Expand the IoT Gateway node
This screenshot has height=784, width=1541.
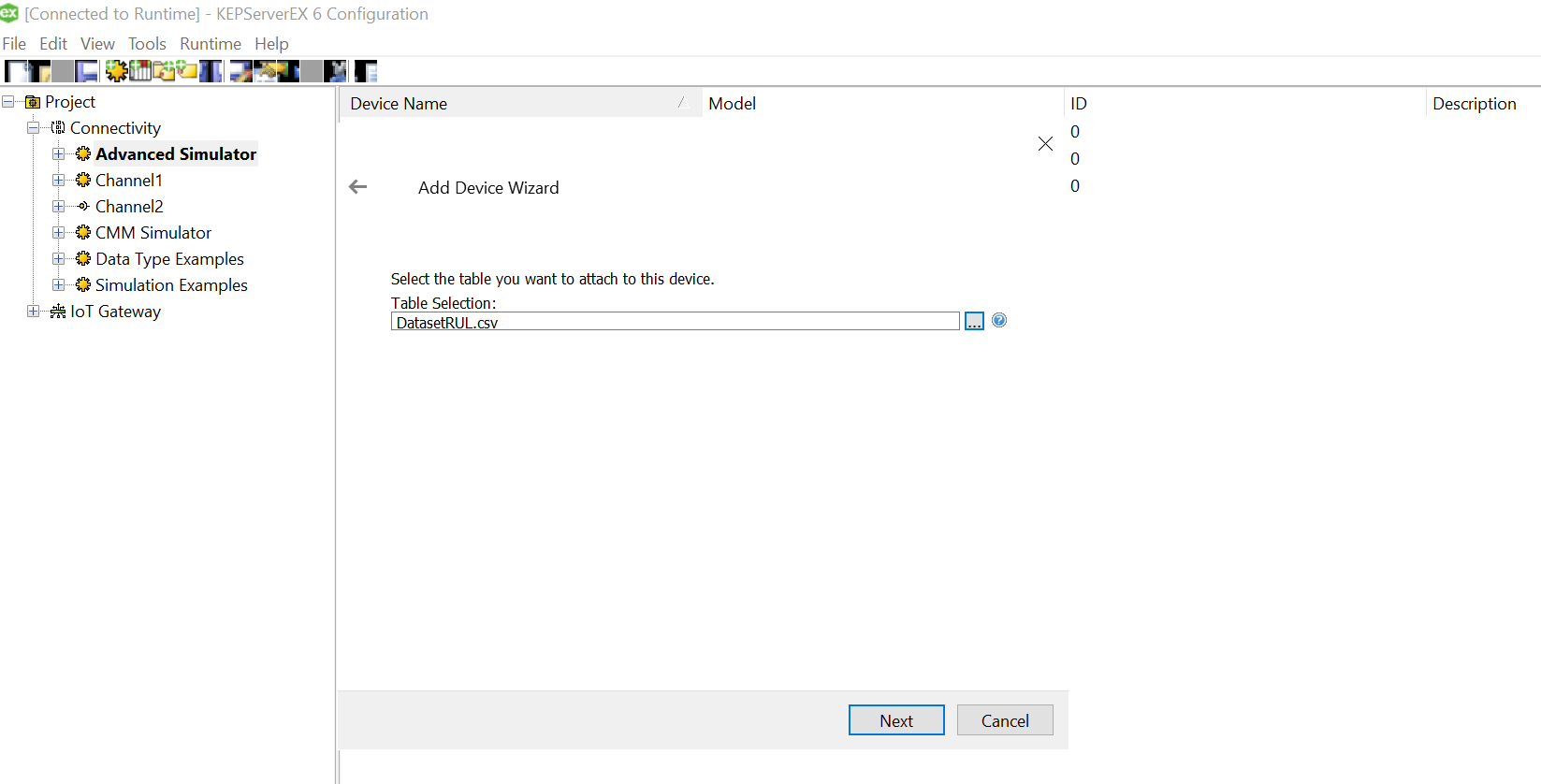click(34, 312)
